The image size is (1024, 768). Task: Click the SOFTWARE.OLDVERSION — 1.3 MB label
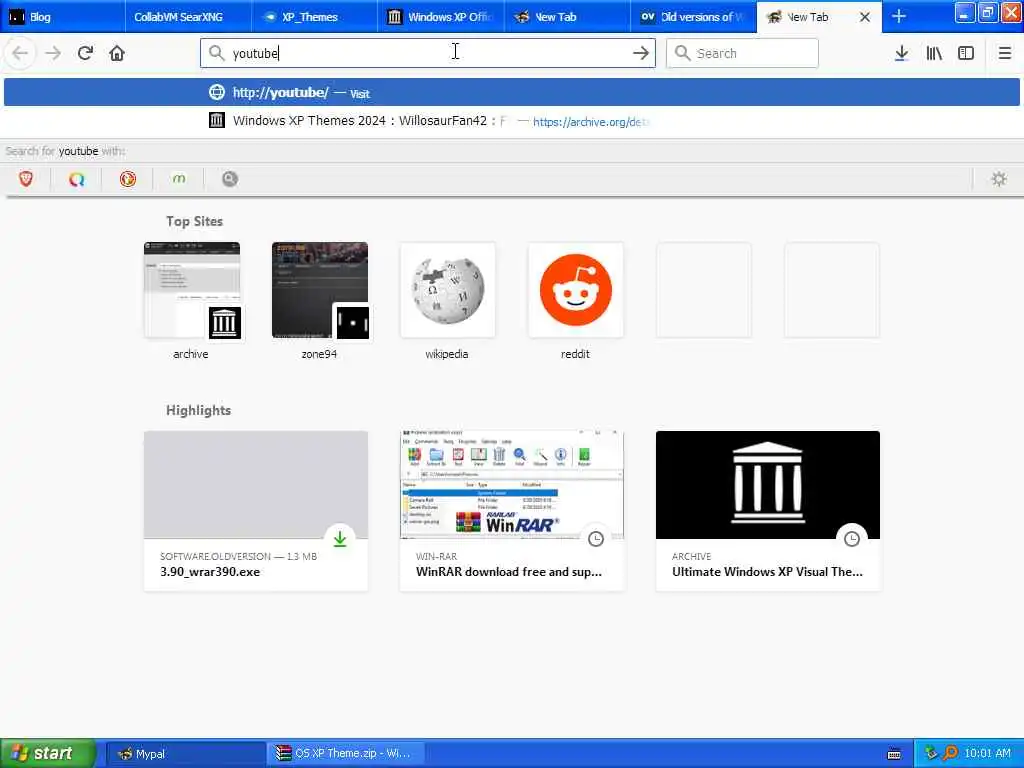[238, 556]
